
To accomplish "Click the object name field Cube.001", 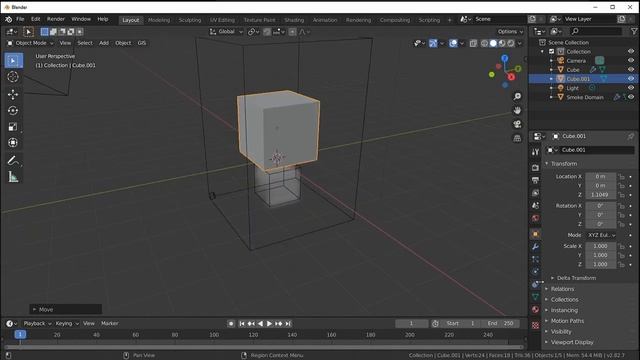I will click(x=597, y=150).
